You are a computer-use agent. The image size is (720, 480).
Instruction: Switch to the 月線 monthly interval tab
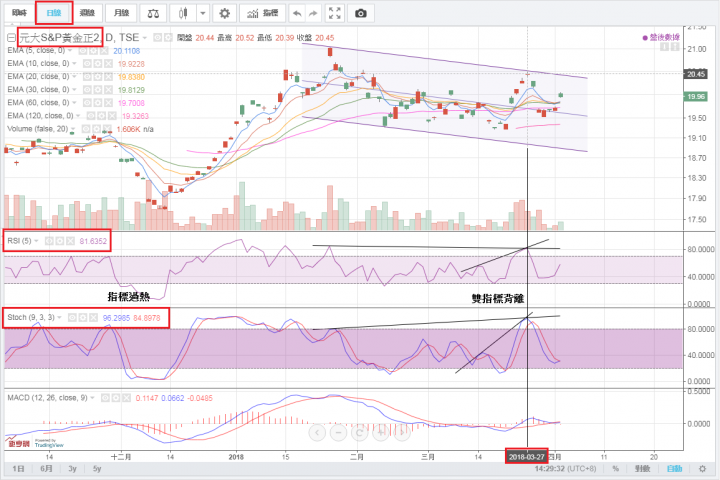121,14
